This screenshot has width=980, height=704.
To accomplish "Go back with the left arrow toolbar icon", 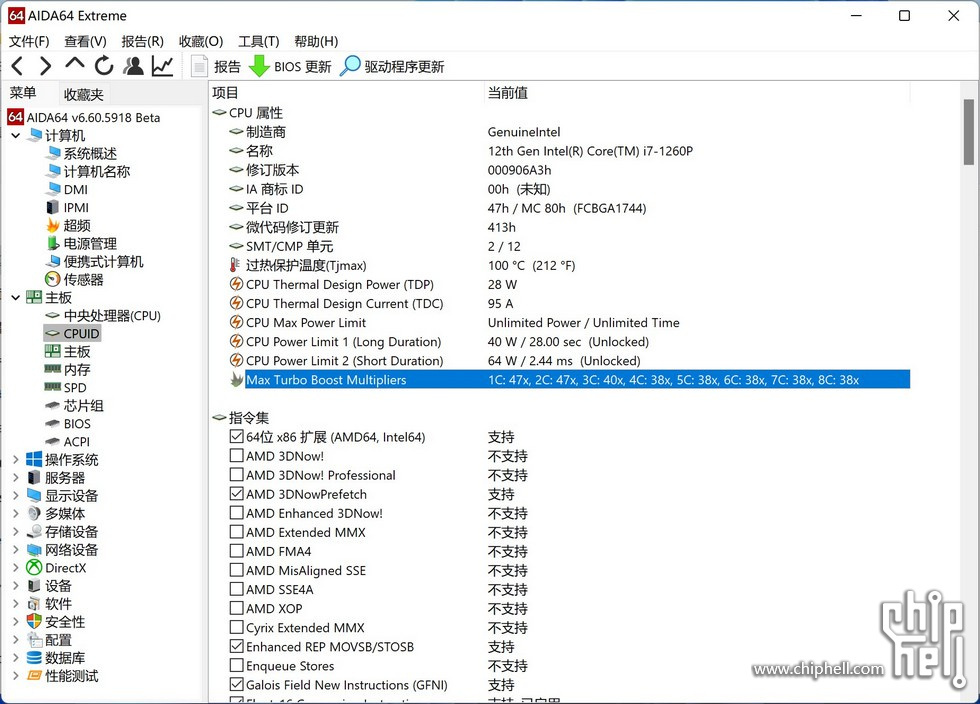I will pyautogui.click(x=18, y=66).
